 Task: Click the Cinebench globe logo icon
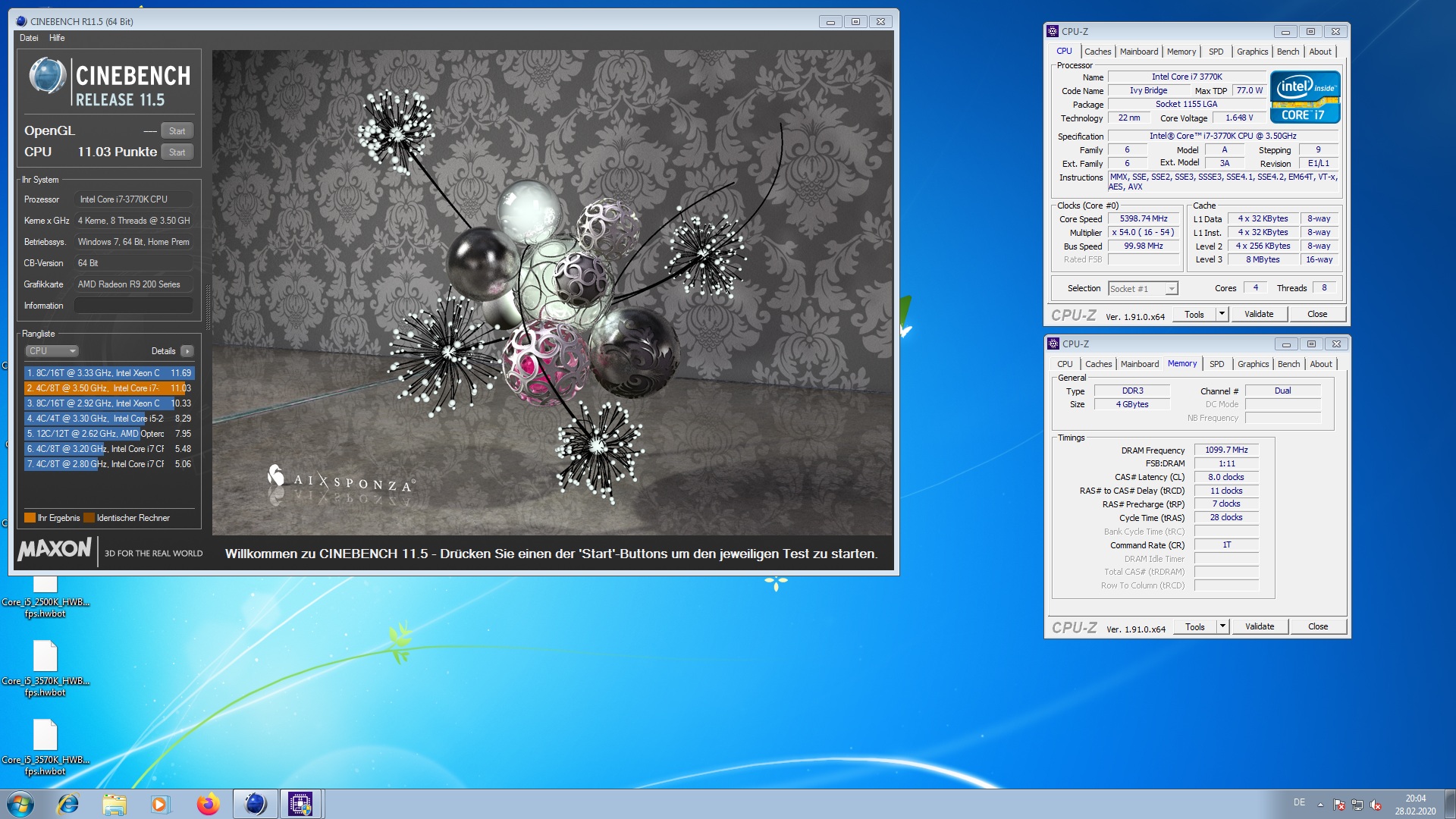coord(48,76)
